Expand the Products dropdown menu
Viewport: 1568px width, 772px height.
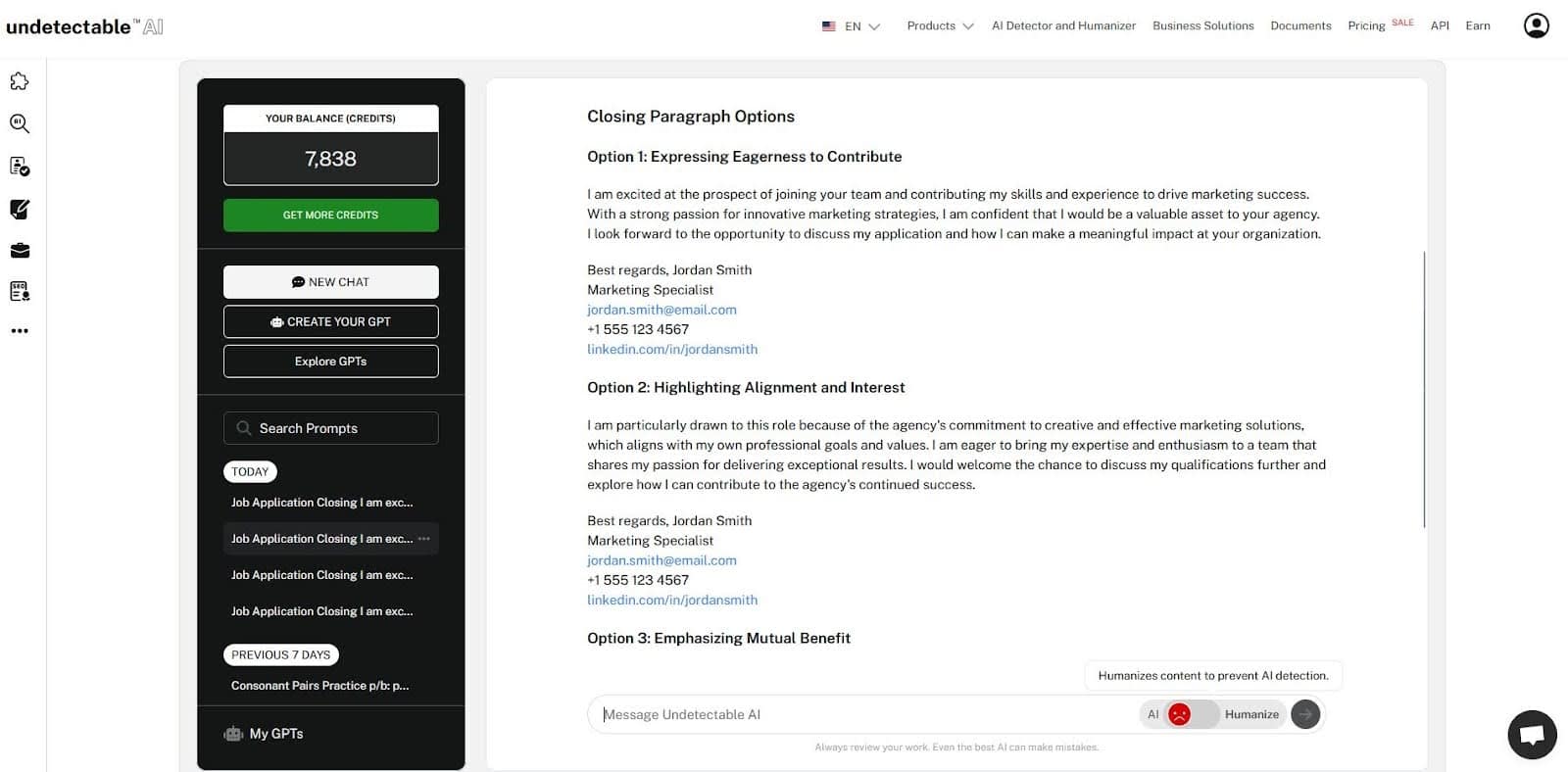point(940,25)
